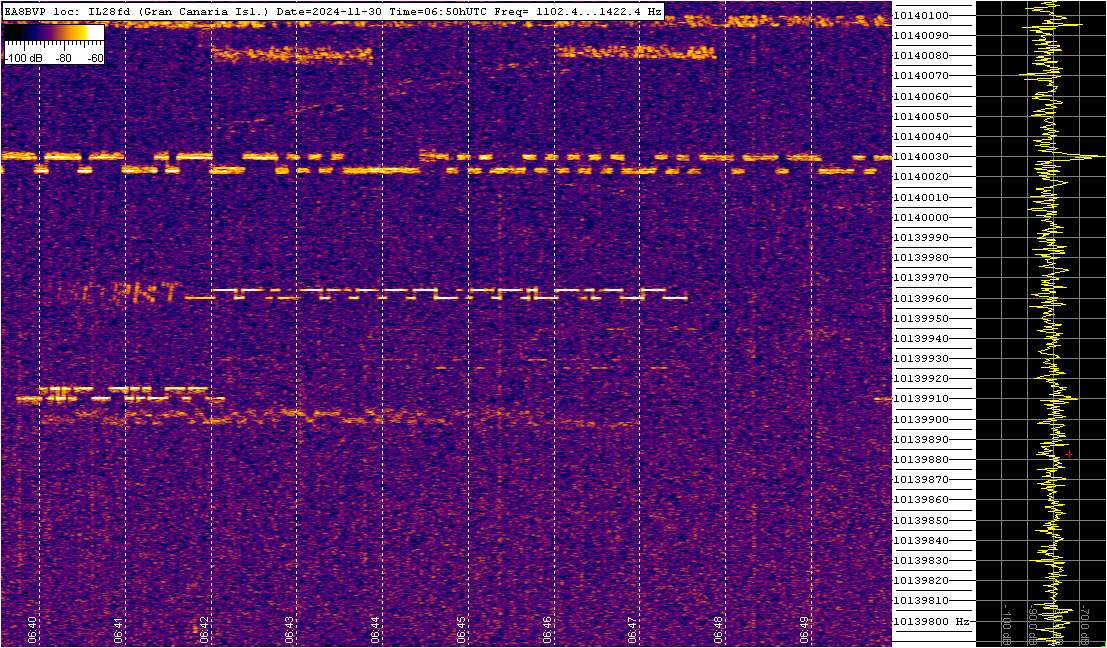Image resolution: width=1107 pixels, height=648 pixels.
Task: Click the 10139890 frequency scale label
Action: [x=921, y=440]
